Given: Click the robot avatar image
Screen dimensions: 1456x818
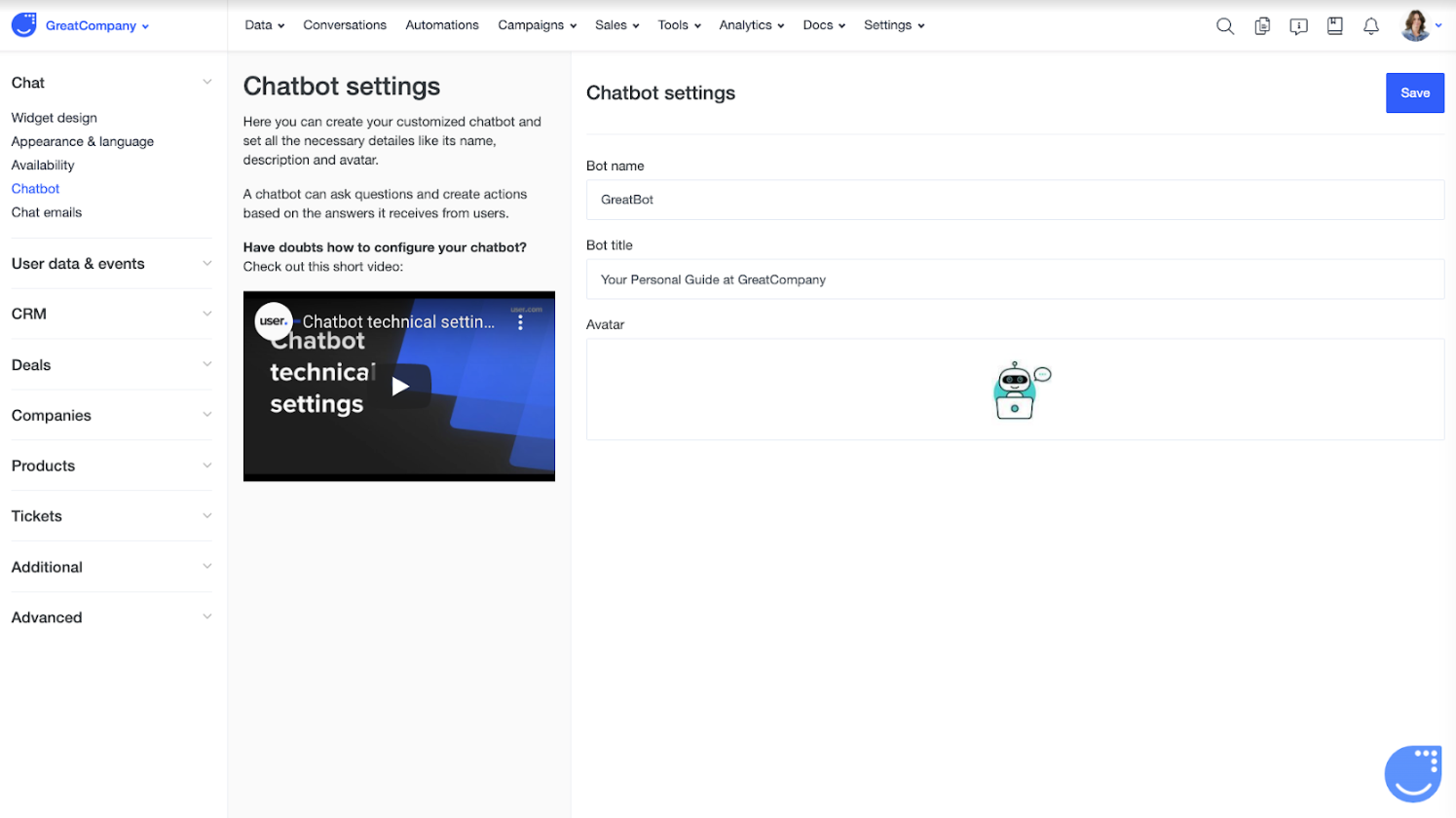Looking at the screenshot, I should click(1020, 390).
